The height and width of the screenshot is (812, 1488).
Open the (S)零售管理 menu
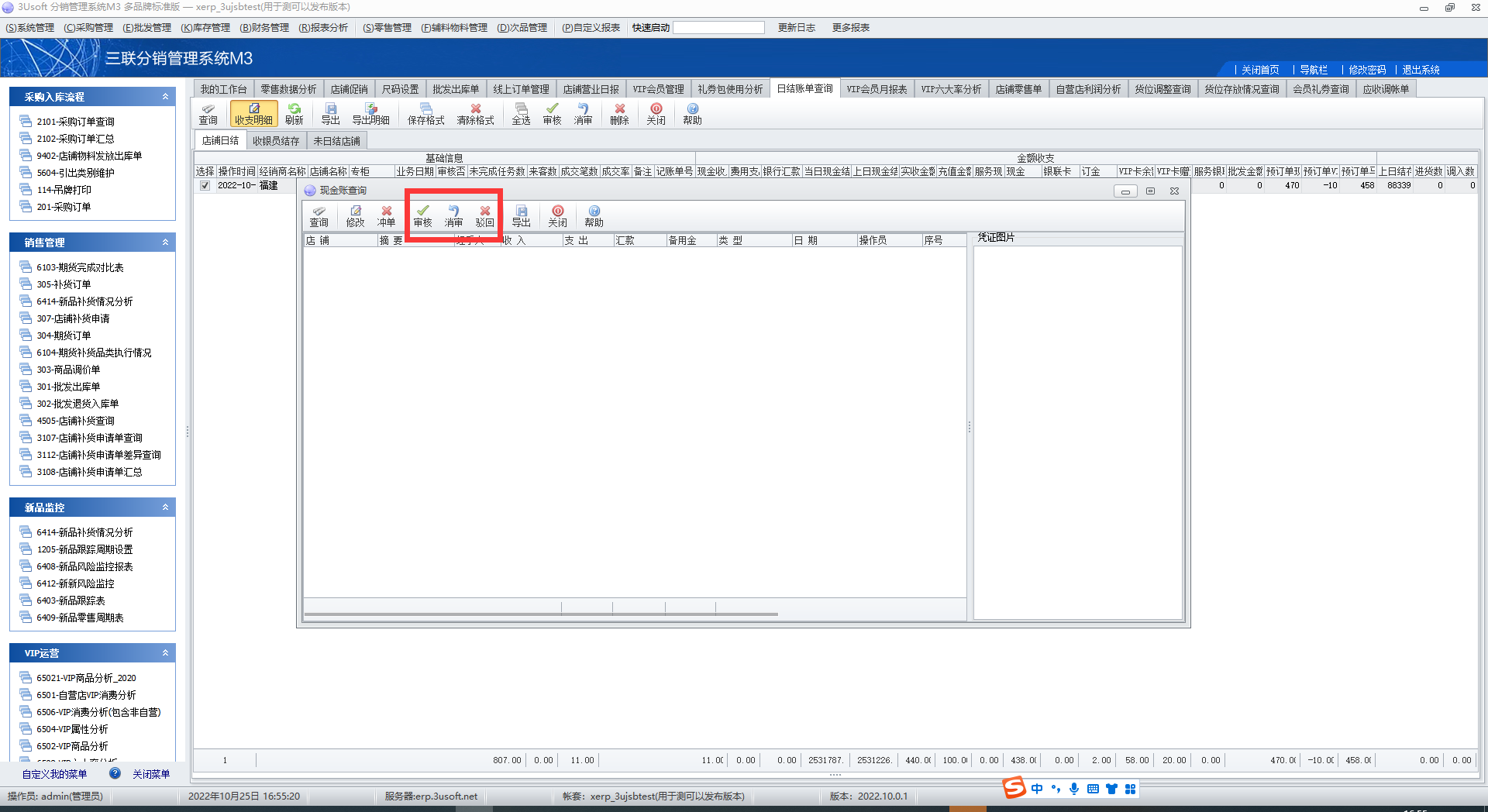pos(387,28)
